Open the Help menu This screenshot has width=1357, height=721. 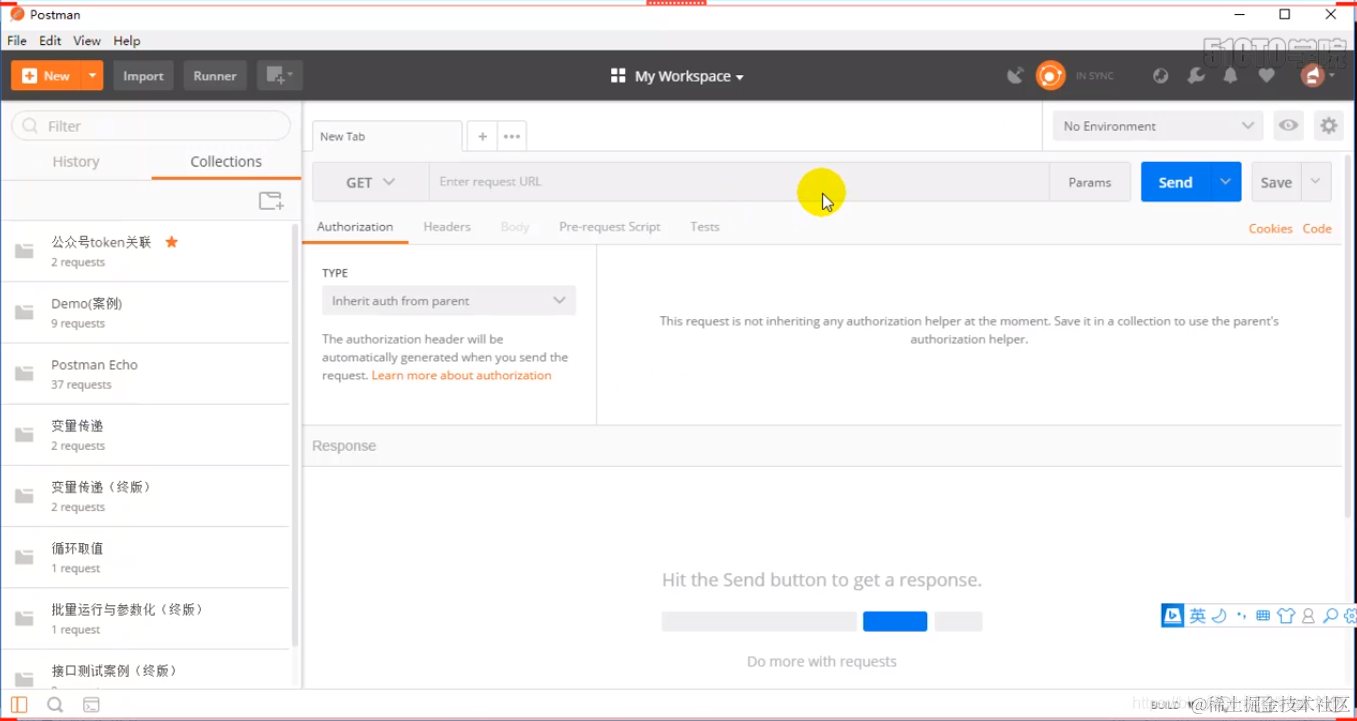pyautogui.click(x=127, y=41)
